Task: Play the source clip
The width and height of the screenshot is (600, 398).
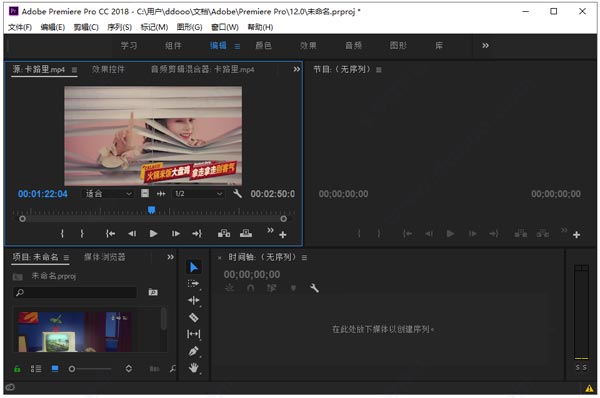Action: point(153,233)
